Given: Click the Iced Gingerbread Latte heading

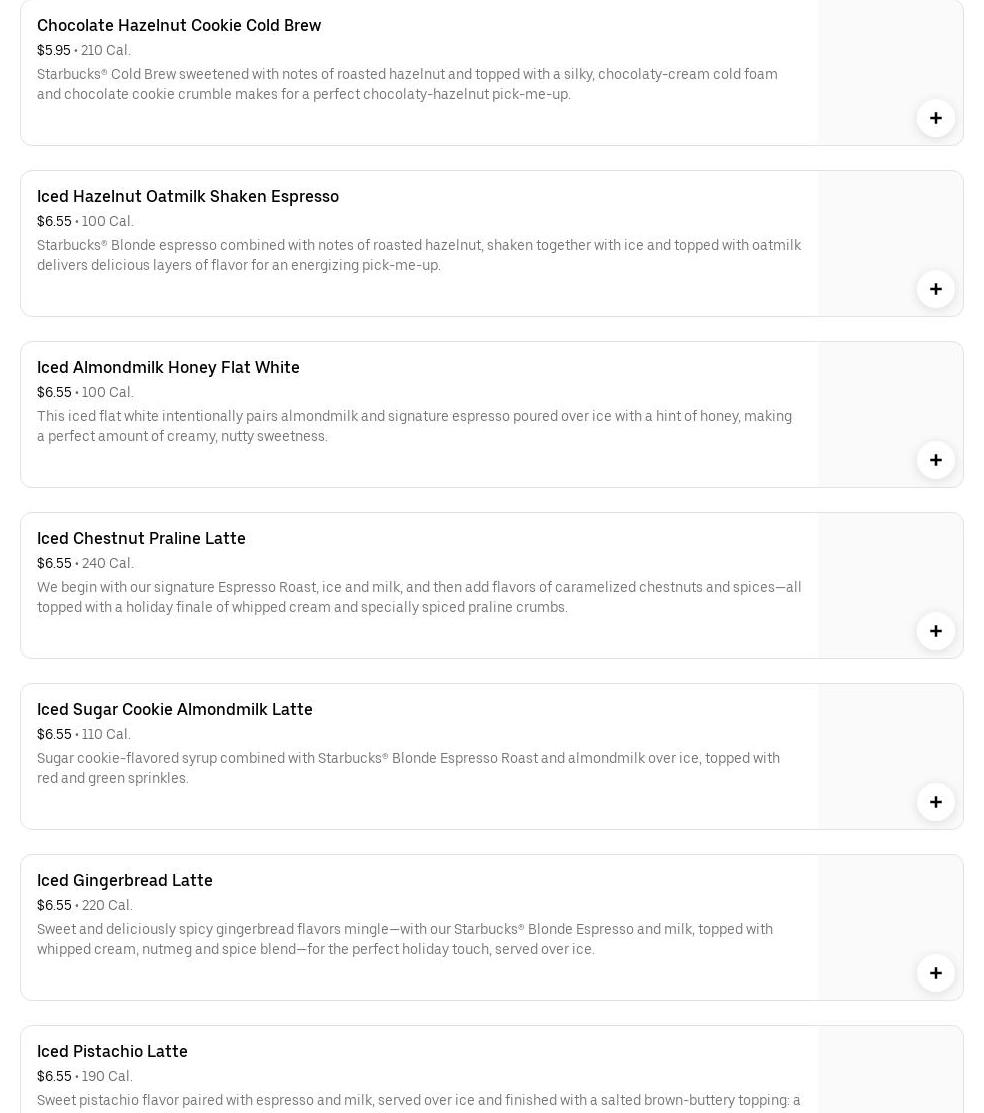Looking at the screenshot, I should point(125,880).
